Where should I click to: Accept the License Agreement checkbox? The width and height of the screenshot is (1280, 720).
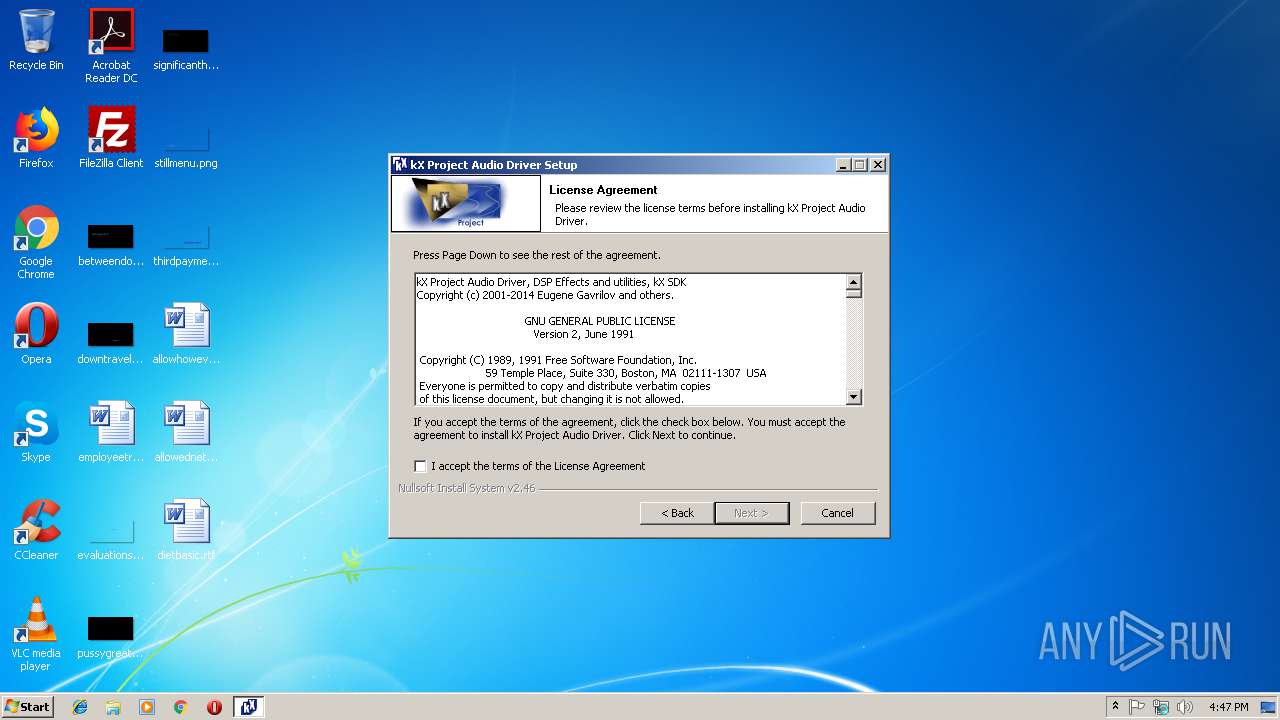[x=420, y=466]
